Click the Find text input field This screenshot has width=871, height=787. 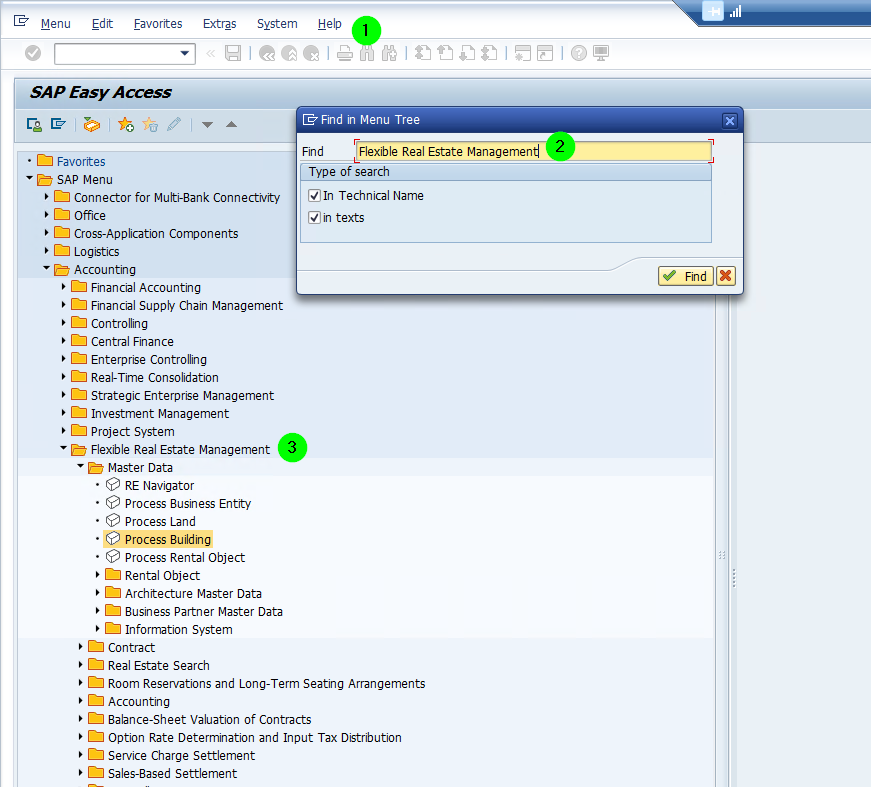pos(533,152)
